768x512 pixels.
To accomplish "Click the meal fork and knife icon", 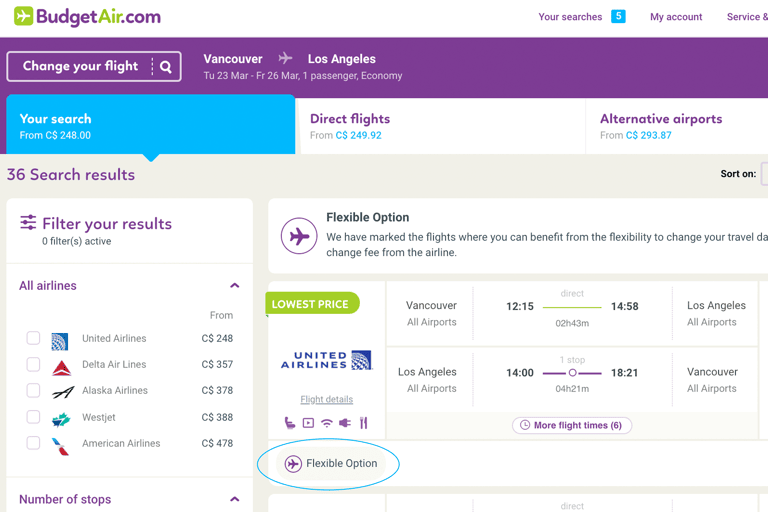I will pos(363,423).
